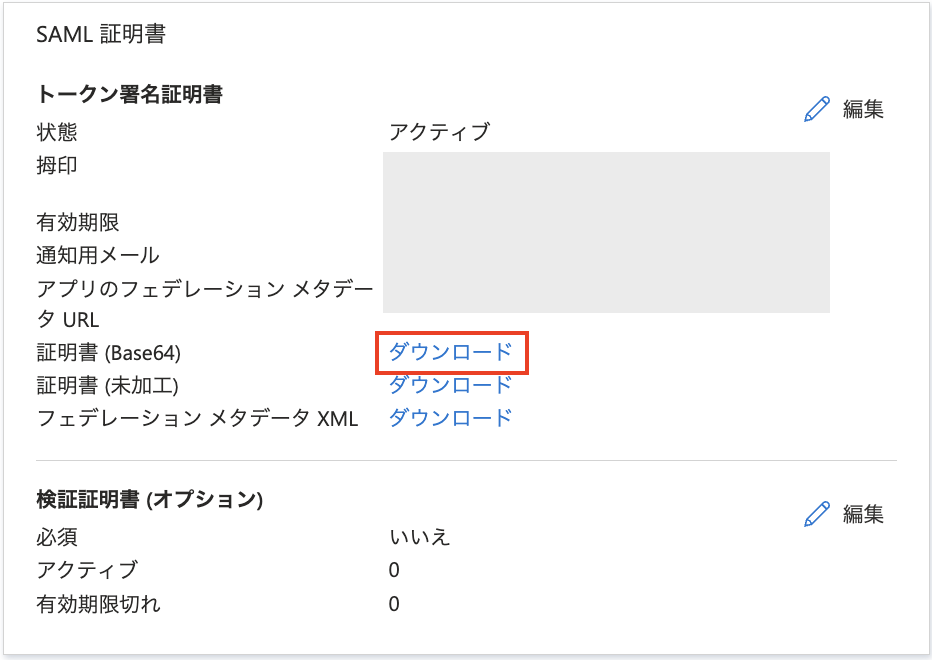Click the 通知用メール field label

pos(98,255)
